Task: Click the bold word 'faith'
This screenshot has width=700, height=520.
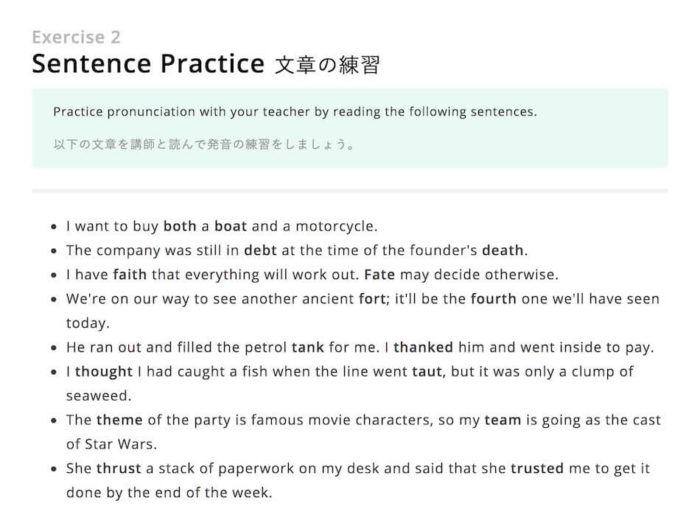Action: 130,274
